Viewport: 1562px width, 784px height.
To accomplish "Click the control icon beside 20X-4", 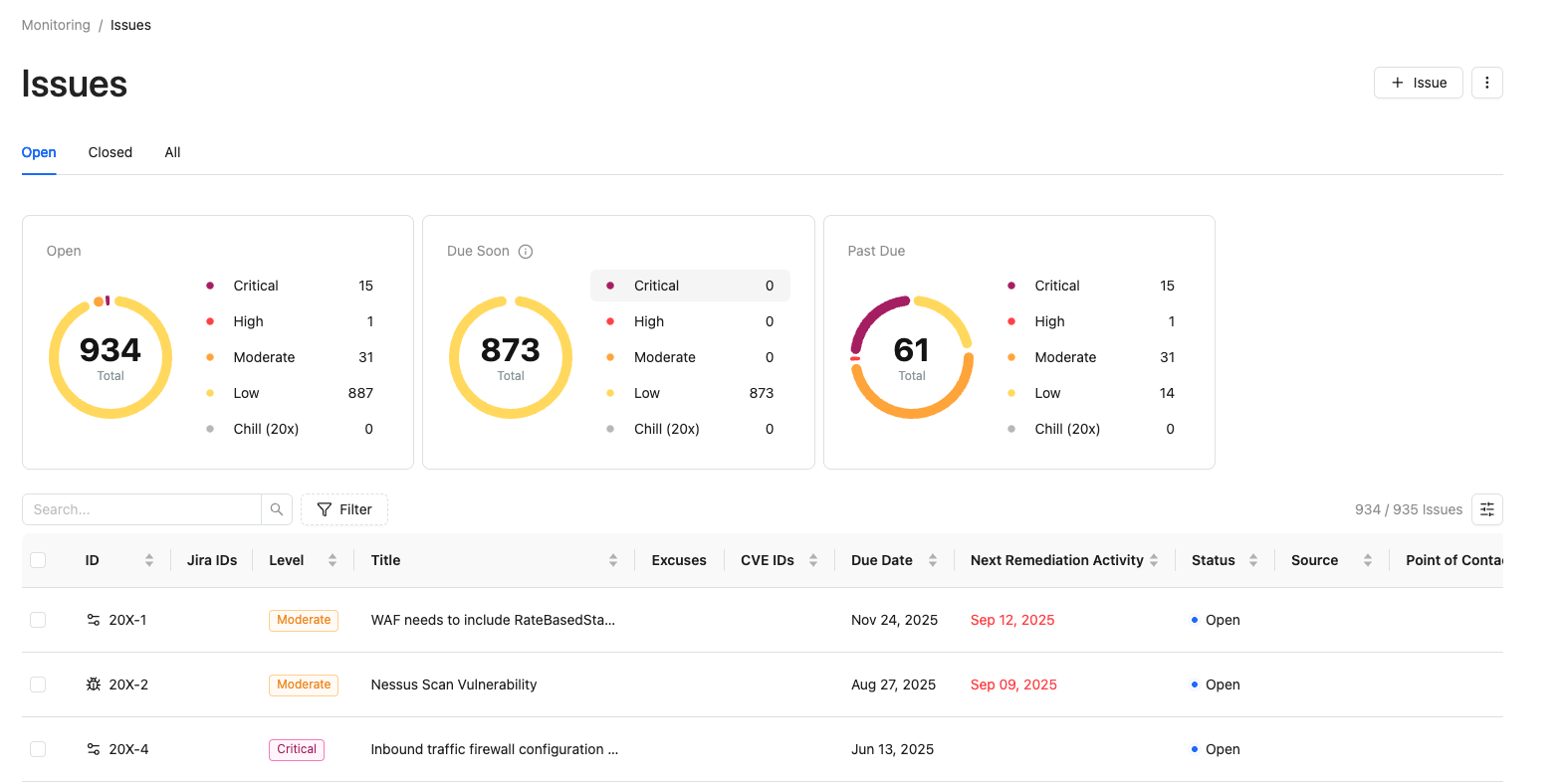I will click(x=94, y=749).
